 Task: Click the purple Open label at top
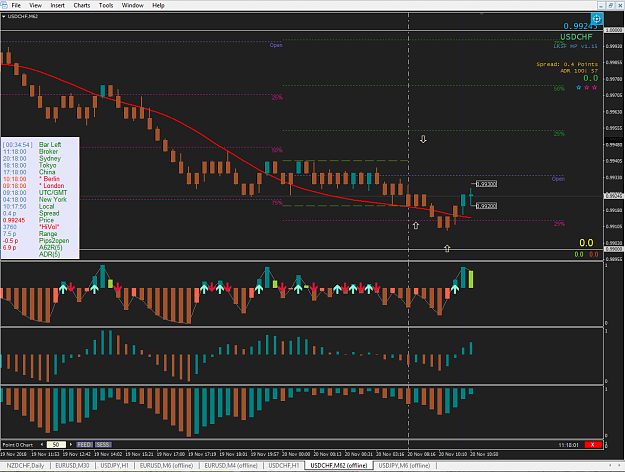pos(276,45)
